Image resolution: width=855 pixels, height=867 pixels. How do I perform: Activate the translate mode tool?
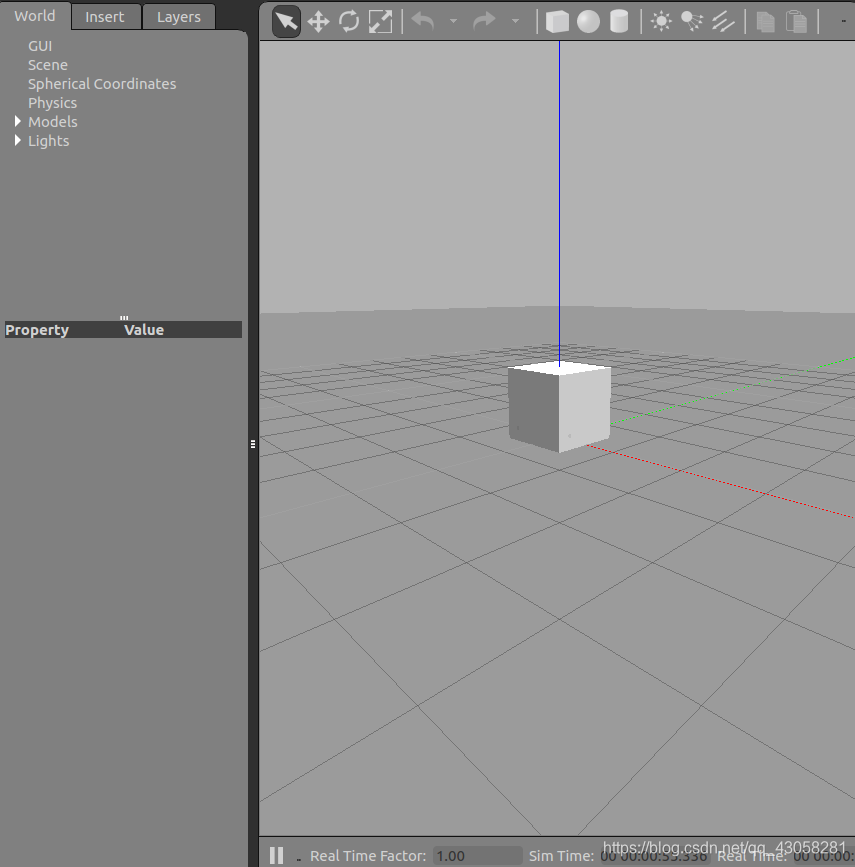318,22
